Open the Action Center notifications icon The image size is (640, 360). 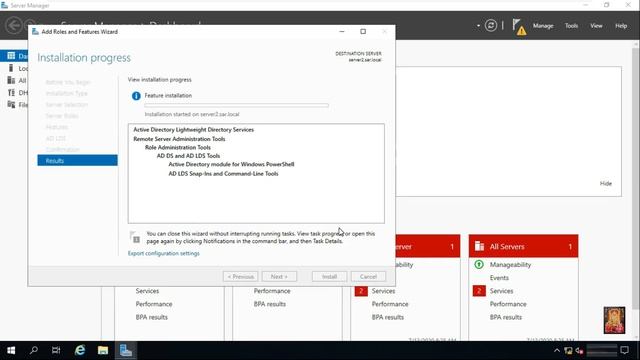[x=624, y=350]
